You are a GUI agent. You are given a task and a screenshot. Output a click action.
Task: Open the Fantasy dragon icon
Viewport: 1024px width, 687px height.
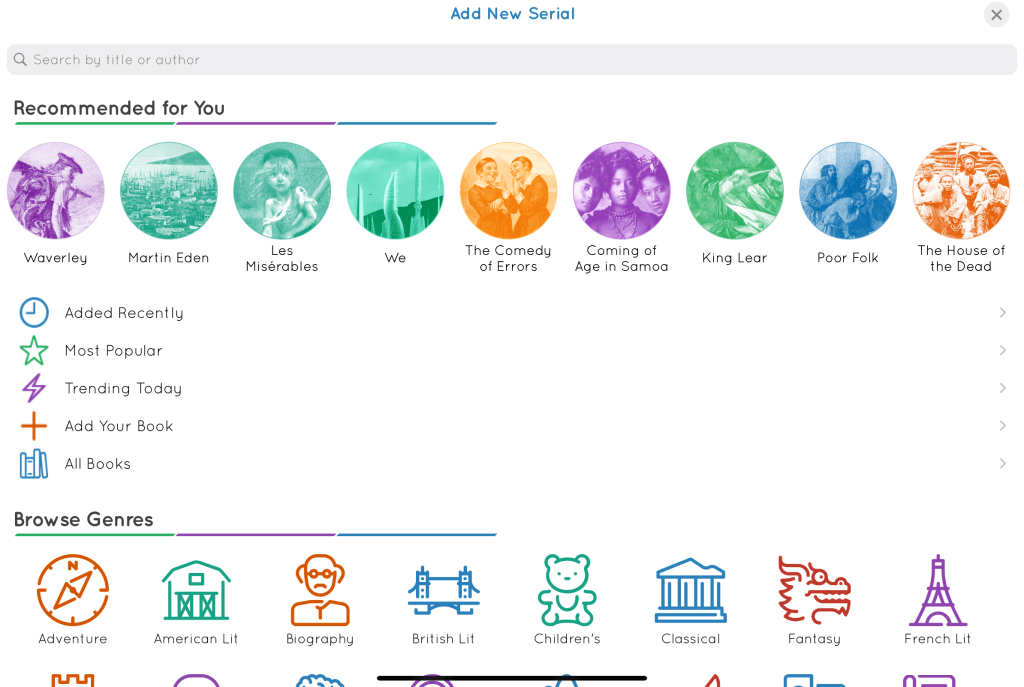tap(814, 590)
